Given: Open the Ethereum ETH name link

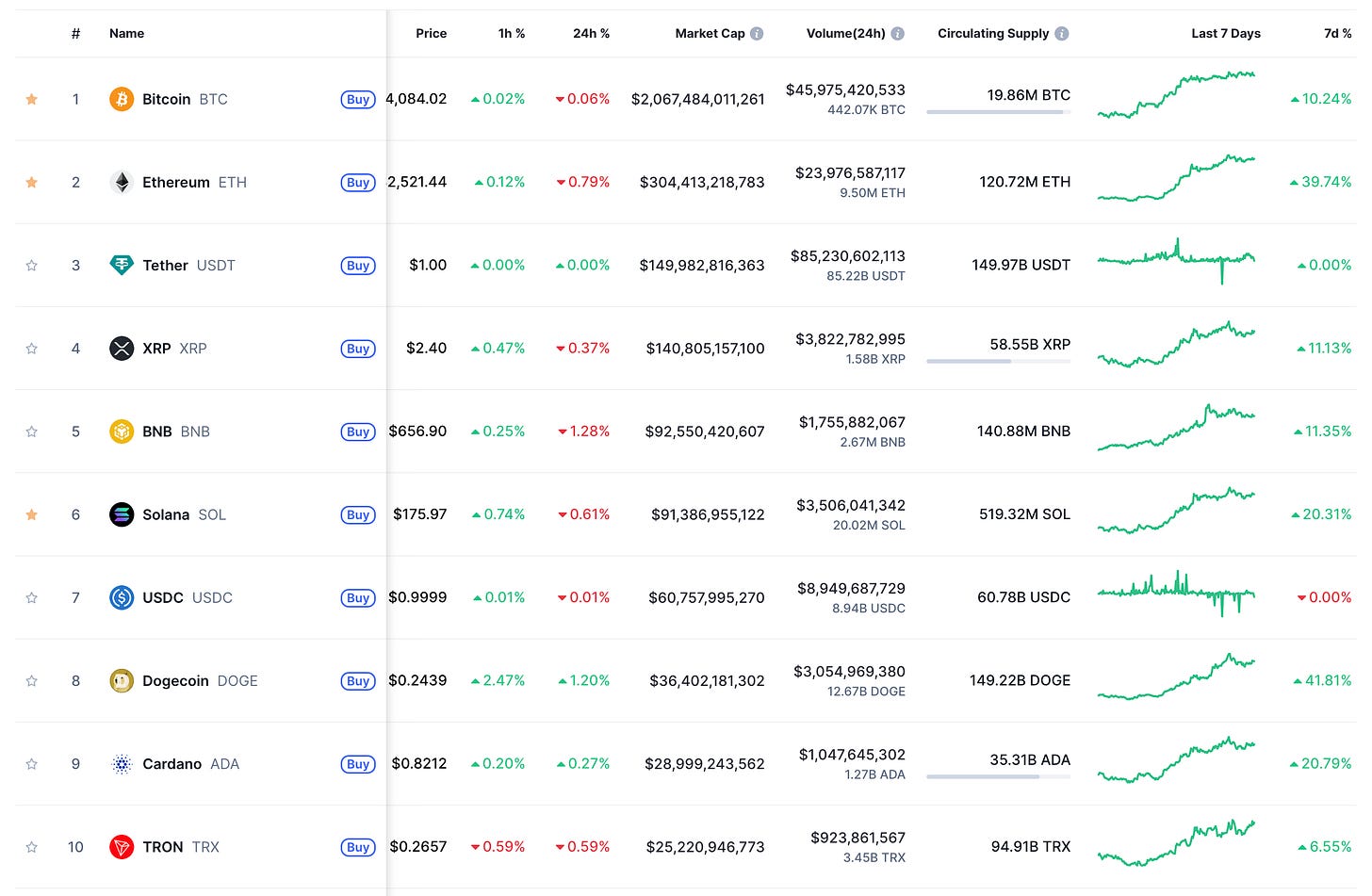Looking at the screenshot, I should click(194, 182).
